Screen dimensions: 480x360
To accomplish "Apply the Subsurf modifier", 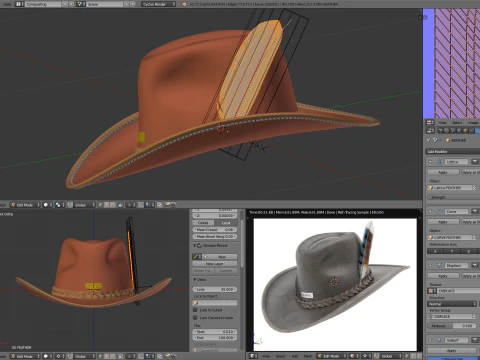I will (x=452, y=351).
